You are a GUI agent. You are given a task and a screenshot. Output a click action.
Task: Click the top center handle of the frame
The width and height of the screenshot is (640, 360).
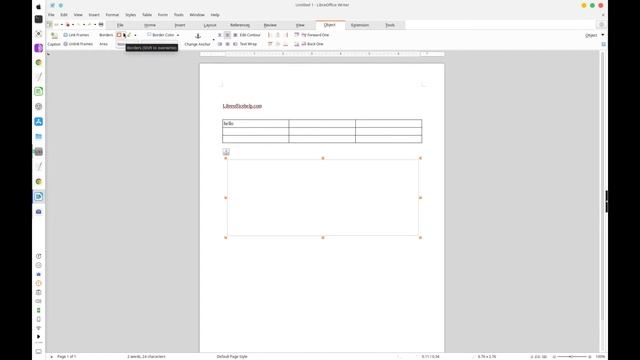tap(323, 158)
